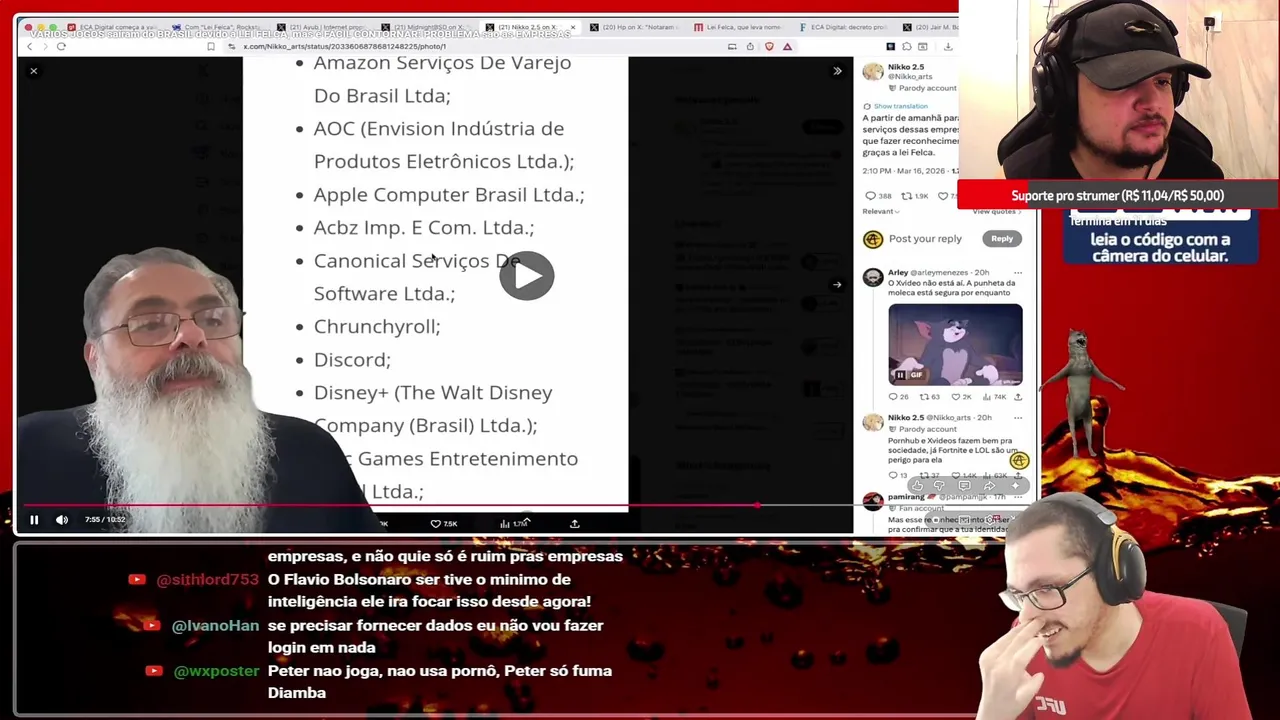Pause the Tom and Jerry GIF
The height and width of the screenshot is (720, 1280).
pyautogui.click(x=900, y=375)
